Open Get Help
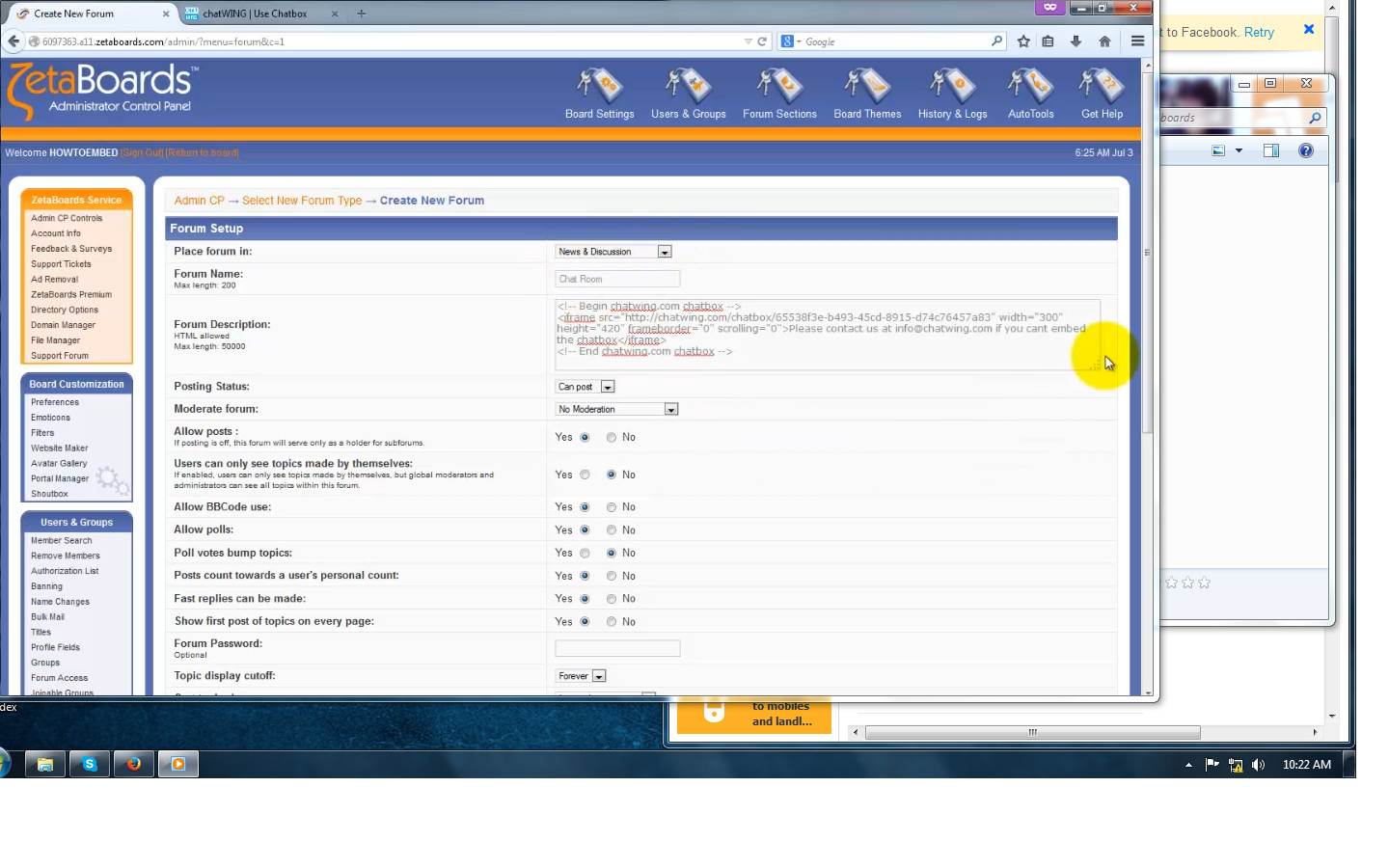This screenshot has width=1389, height=868. point(1101,94)
